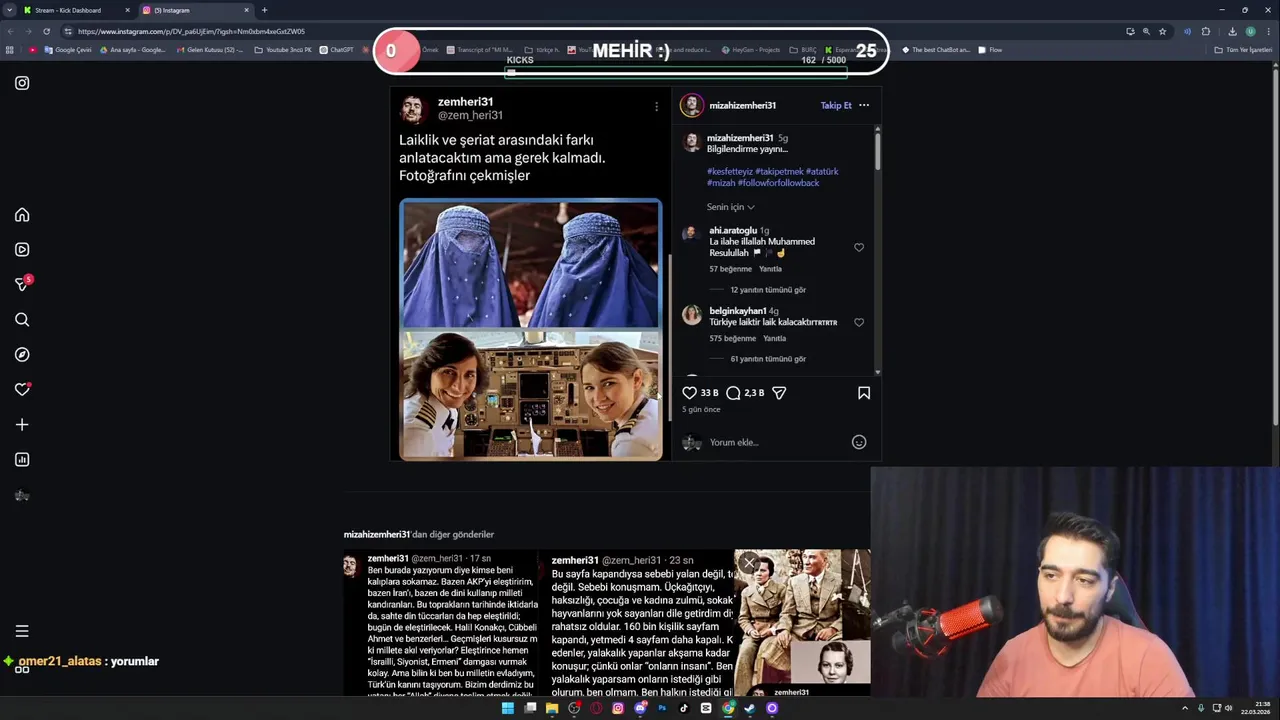The height and width of the screenshot is (720, 1280).
Task: Show hidden system tray icons
Action: 1185,708
